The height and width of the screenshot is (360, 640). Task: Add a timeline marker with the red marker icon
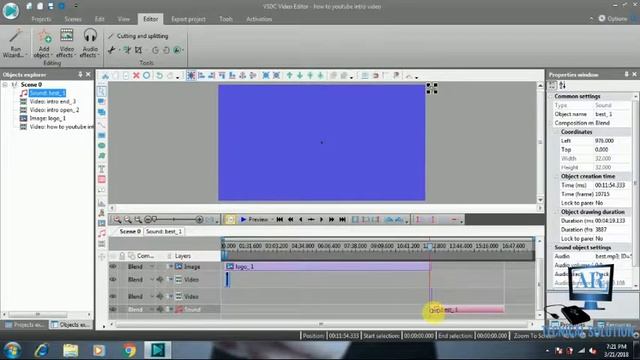coord(418,220)
